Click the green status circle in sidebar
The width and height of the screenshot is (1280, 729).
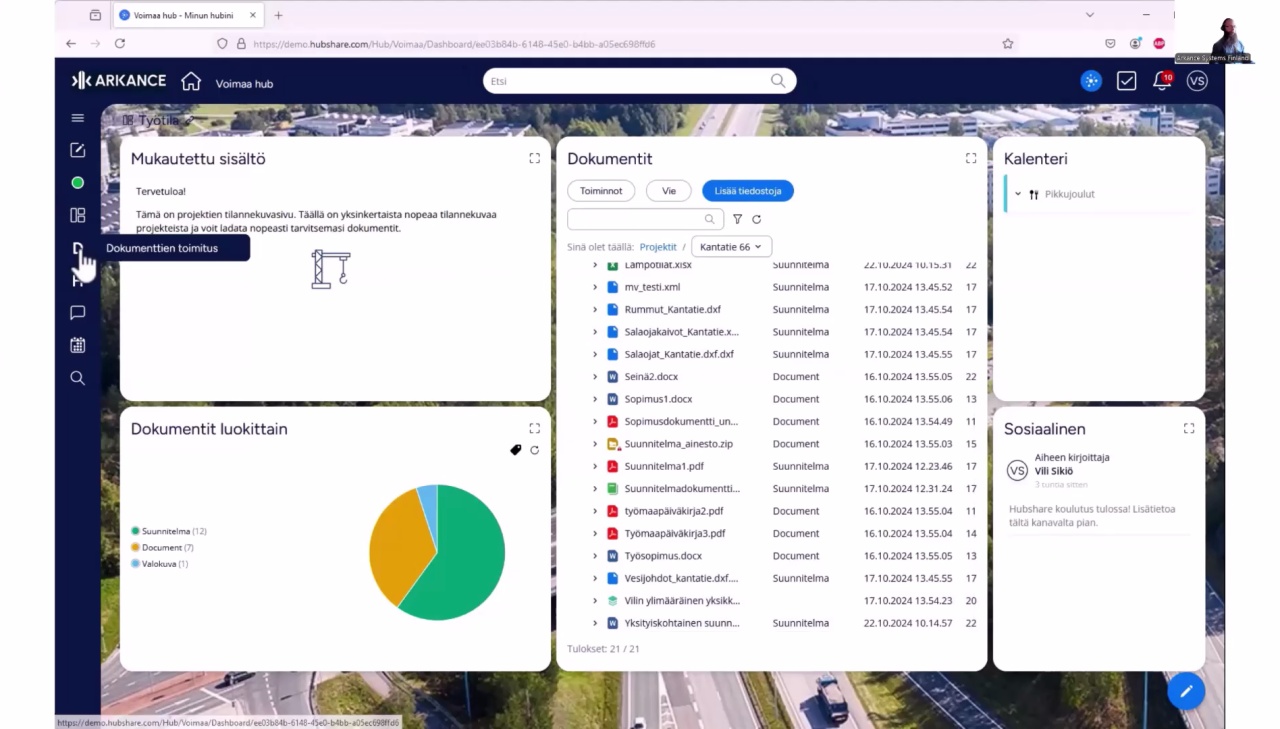[x=77, y=183]
